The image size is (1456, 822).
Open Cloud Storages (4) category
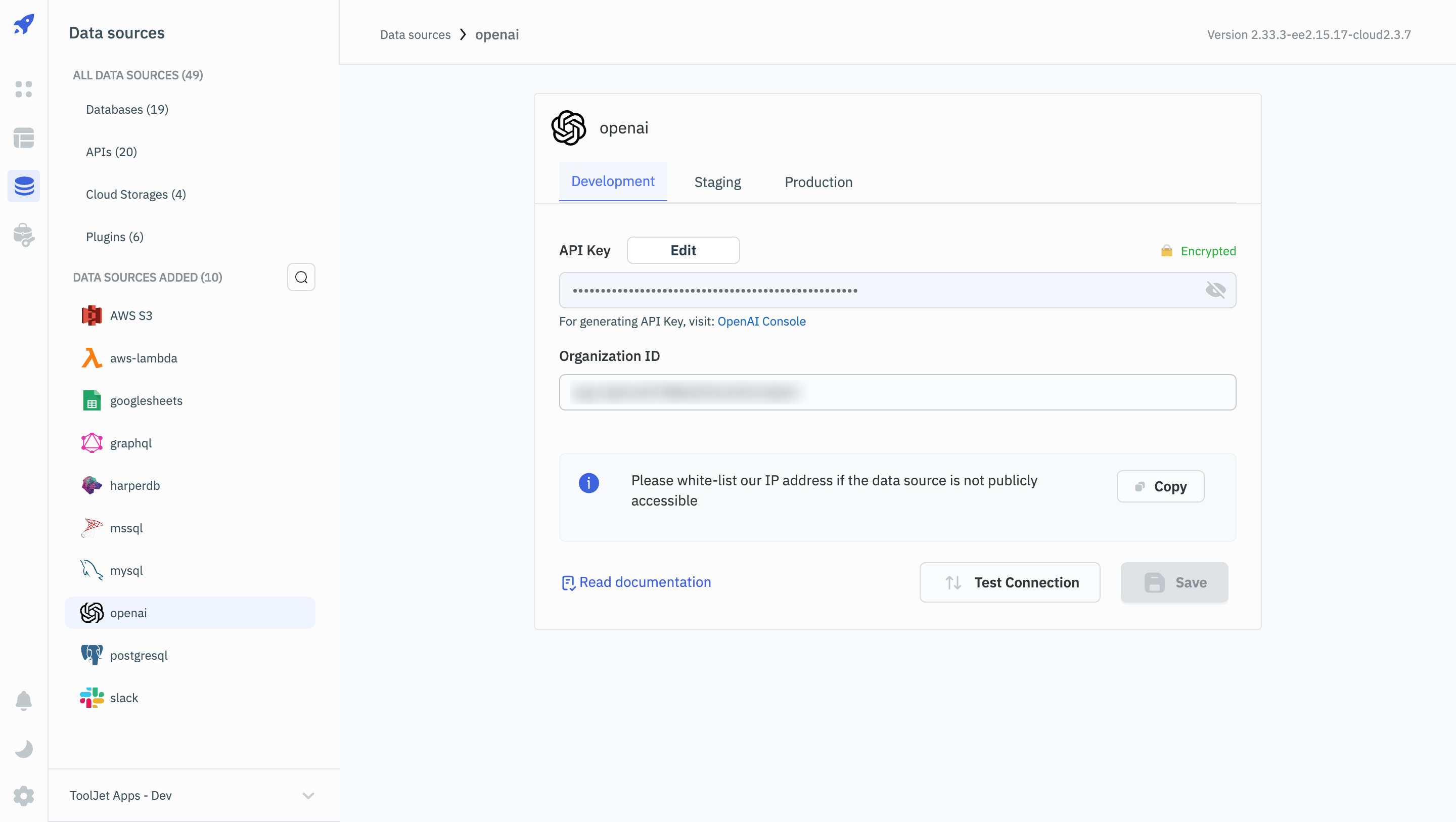[135, 195]
